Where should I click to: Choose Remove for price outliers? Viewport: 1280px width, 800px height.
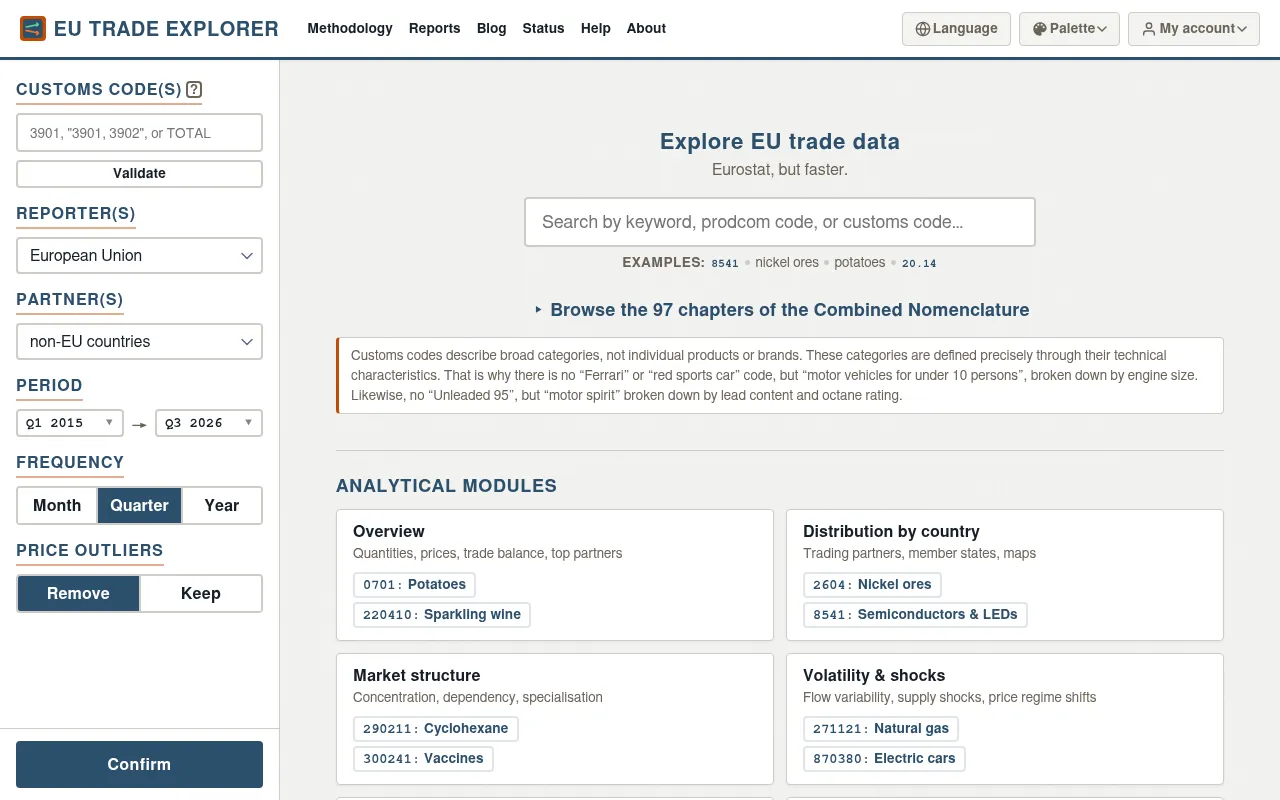pyautogui.click(x=78, y=594)
